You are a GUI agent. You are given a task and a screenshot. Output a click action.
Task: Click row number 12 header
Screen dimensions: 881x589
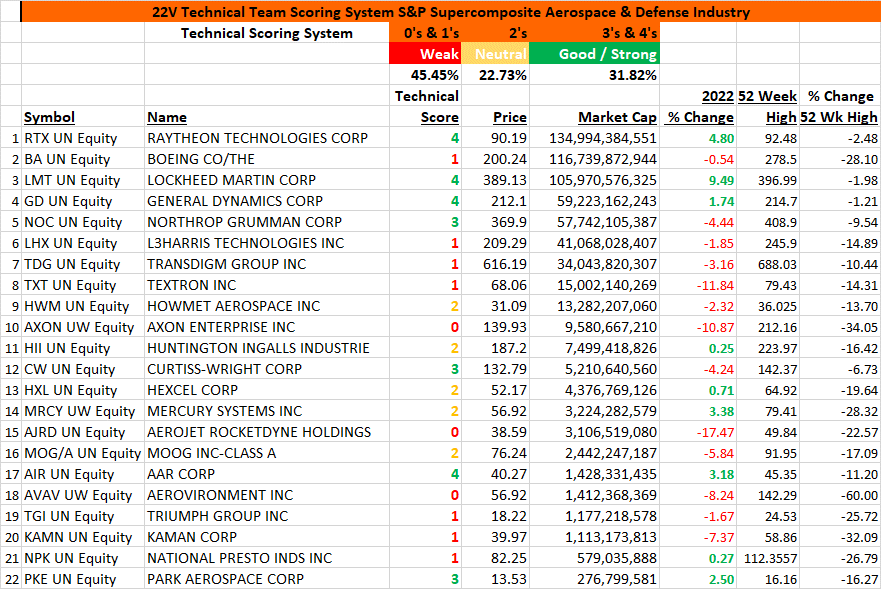click(11, 369)
